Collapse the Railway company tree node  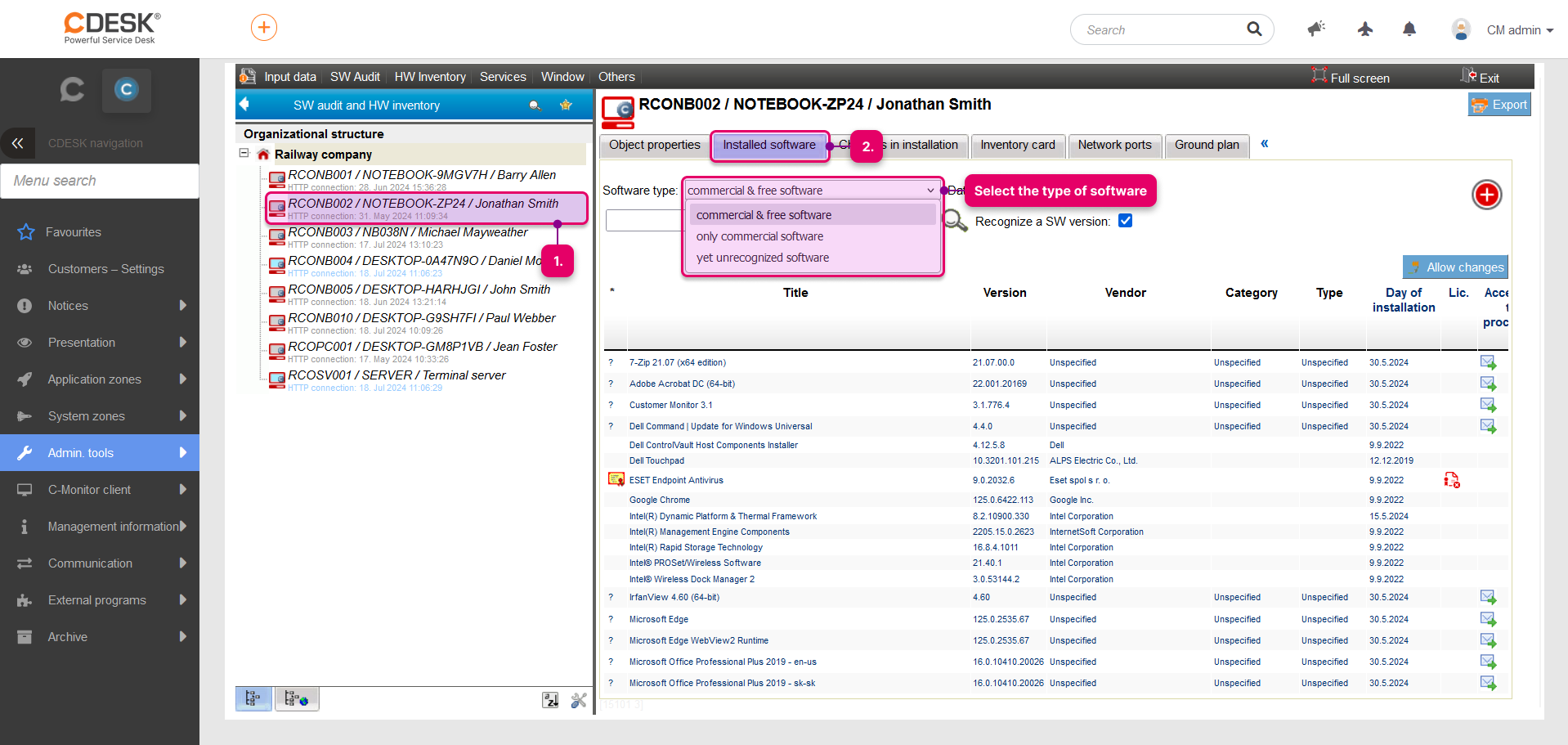point(244,153)
